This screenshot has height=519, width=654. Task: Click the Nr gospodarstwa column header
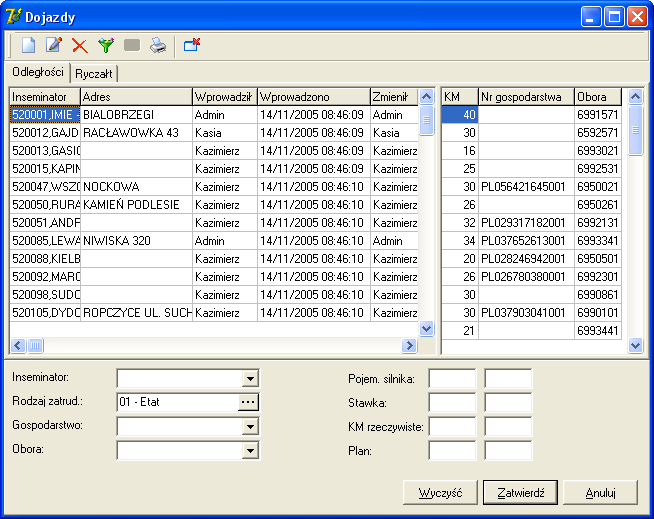(526, 97)
